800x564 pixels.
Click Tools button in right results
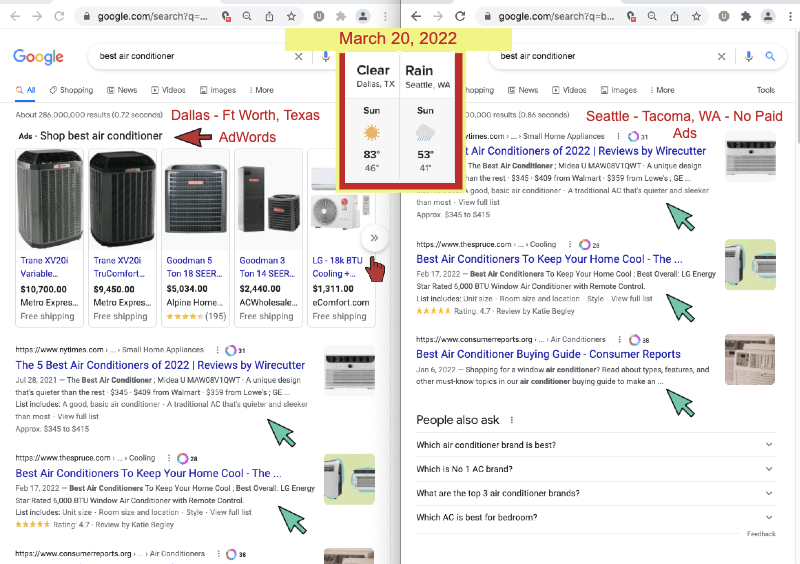pyautogui.click(x=766, y=90)
